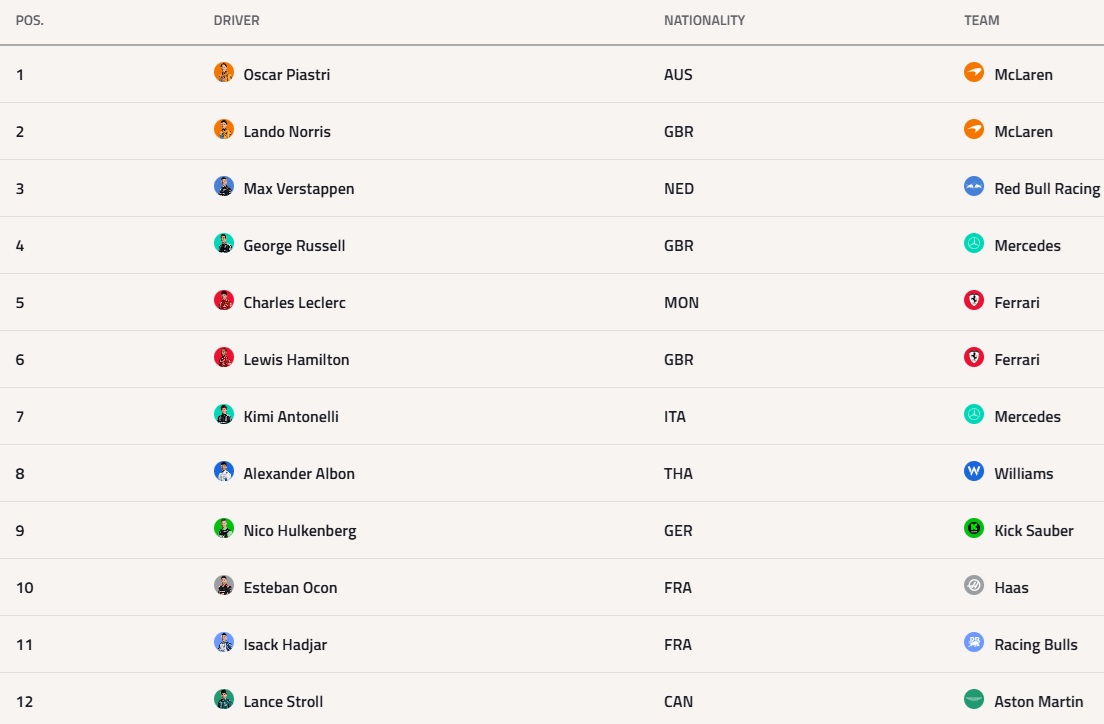1104x724 pixels.
Task: Click Max Verstappen's driver avatar
Action: click(x=224, y=187)
